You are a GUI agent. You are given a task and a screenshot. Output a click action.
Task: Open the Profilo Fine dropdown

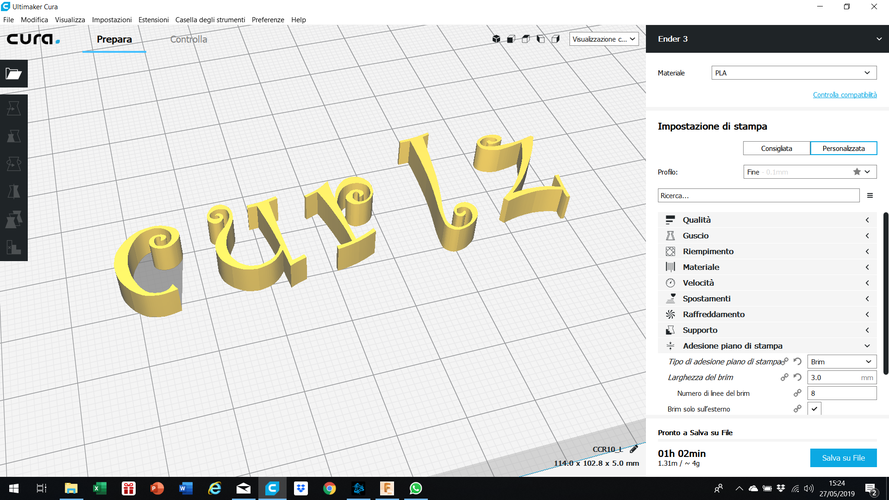pyautogui.click(x=810, y=172)
